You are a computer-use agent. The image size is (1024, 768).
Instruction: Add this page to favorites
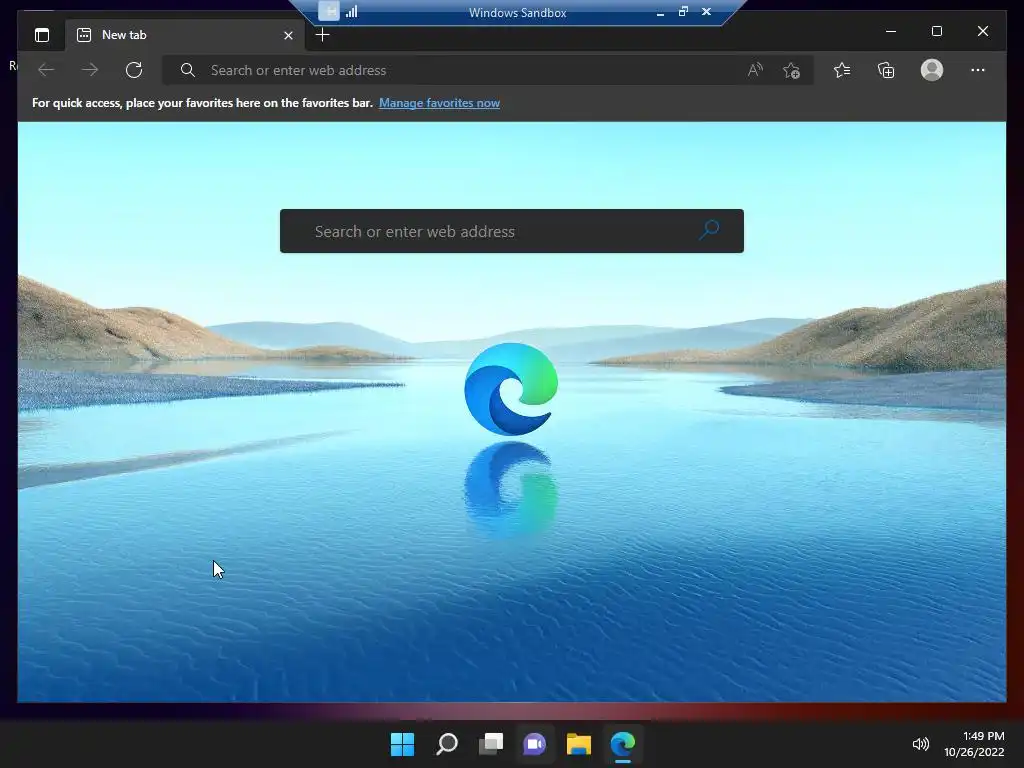[792, 70]
